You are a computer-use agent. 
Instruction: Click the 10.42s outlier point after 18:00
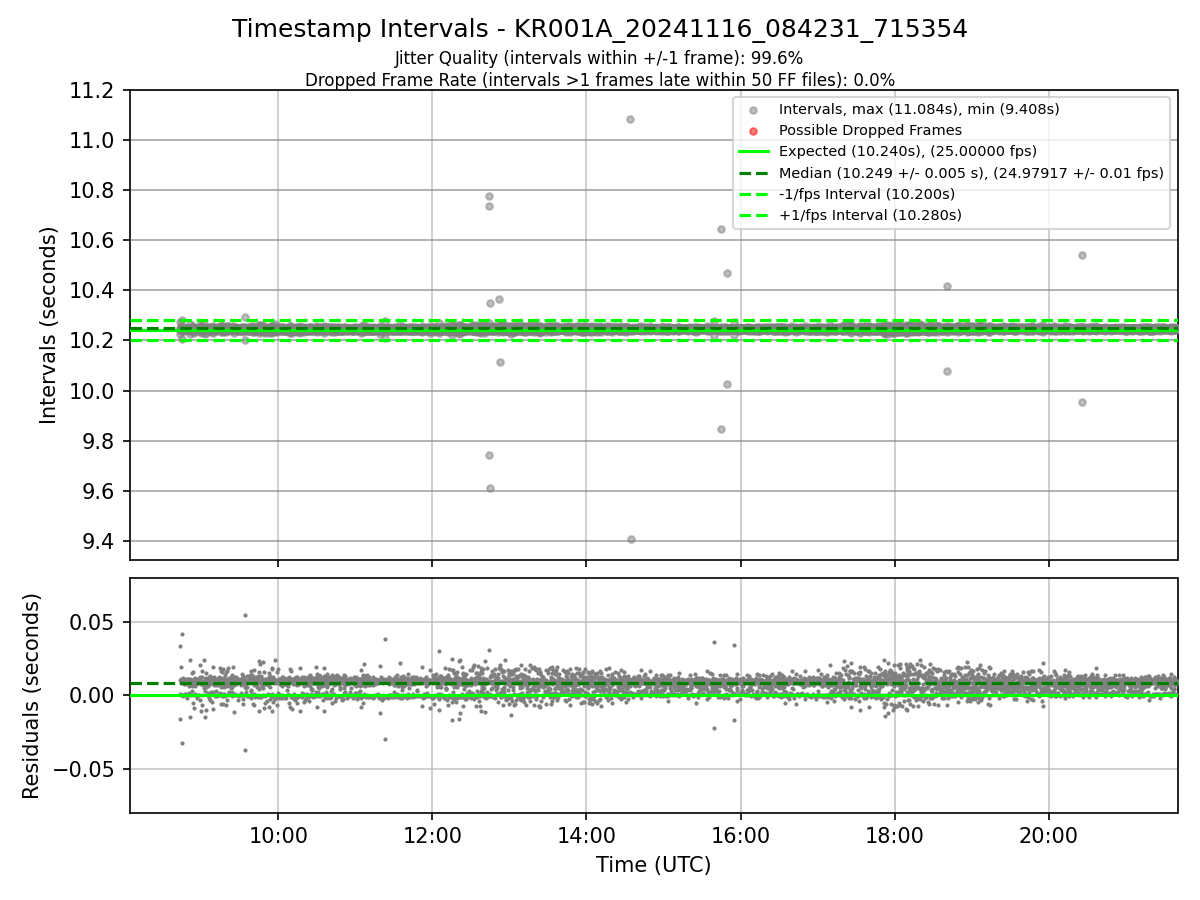pos(947,286)
